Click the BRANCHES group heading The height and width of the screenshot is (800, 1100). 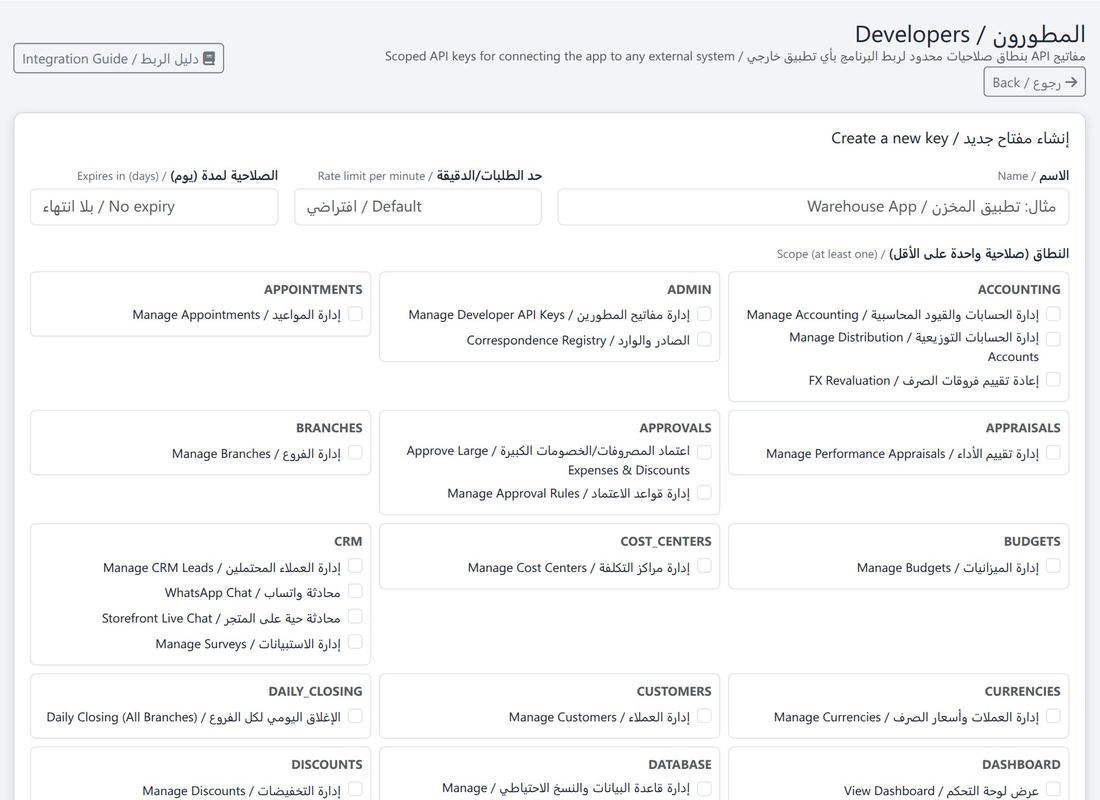point(329,427)
